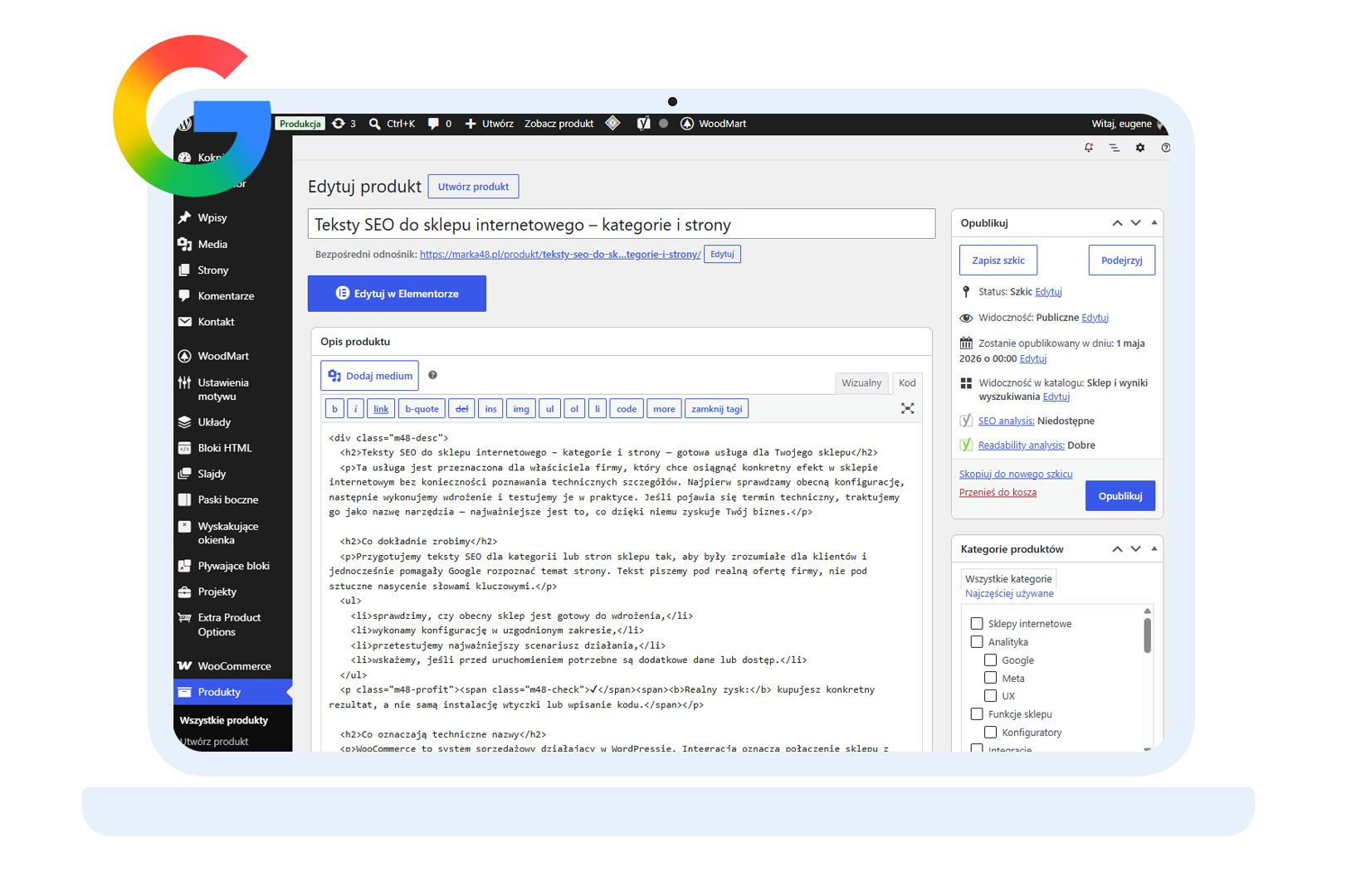Click the Kontakt envelope icon in the sidebar

[x=184, y=322]
